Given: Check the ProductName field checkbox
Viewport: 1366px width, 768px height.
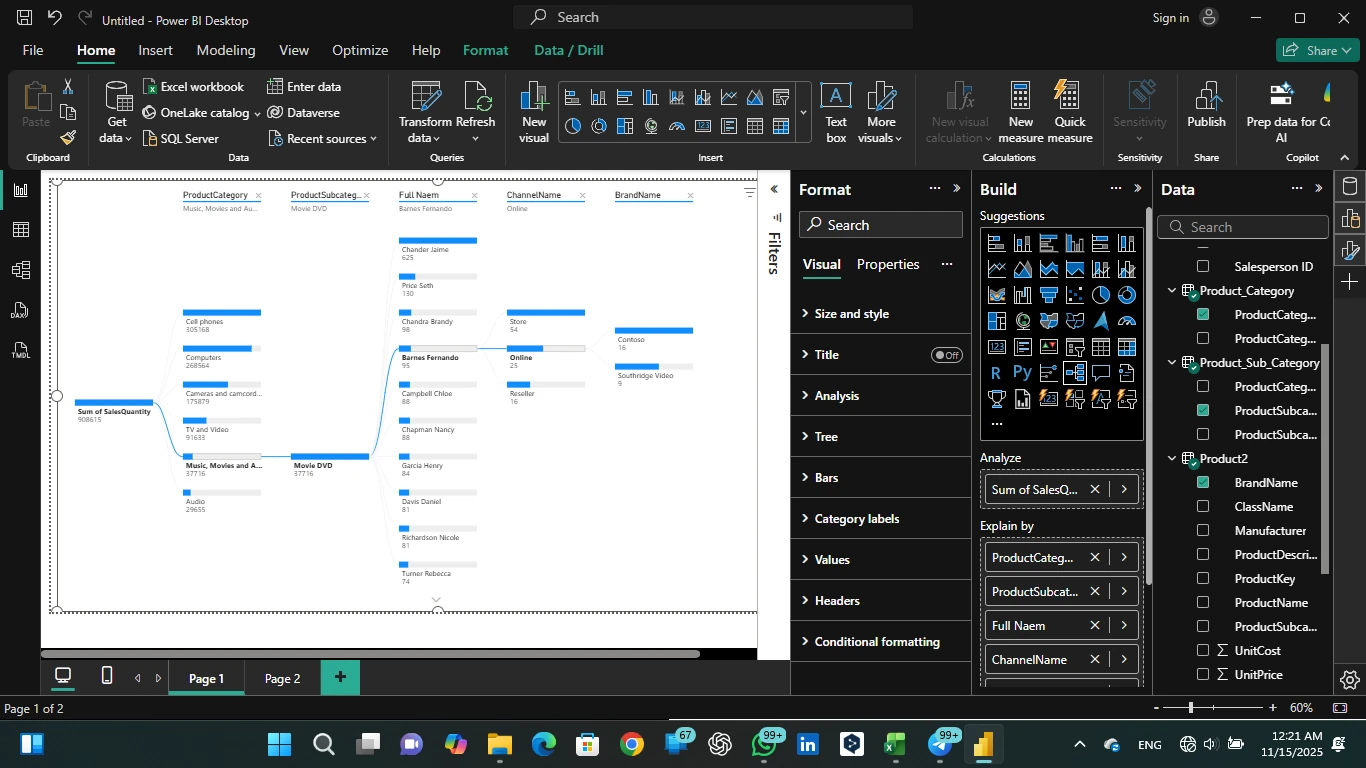Looking at the screenshot, I should point(1203,602).
